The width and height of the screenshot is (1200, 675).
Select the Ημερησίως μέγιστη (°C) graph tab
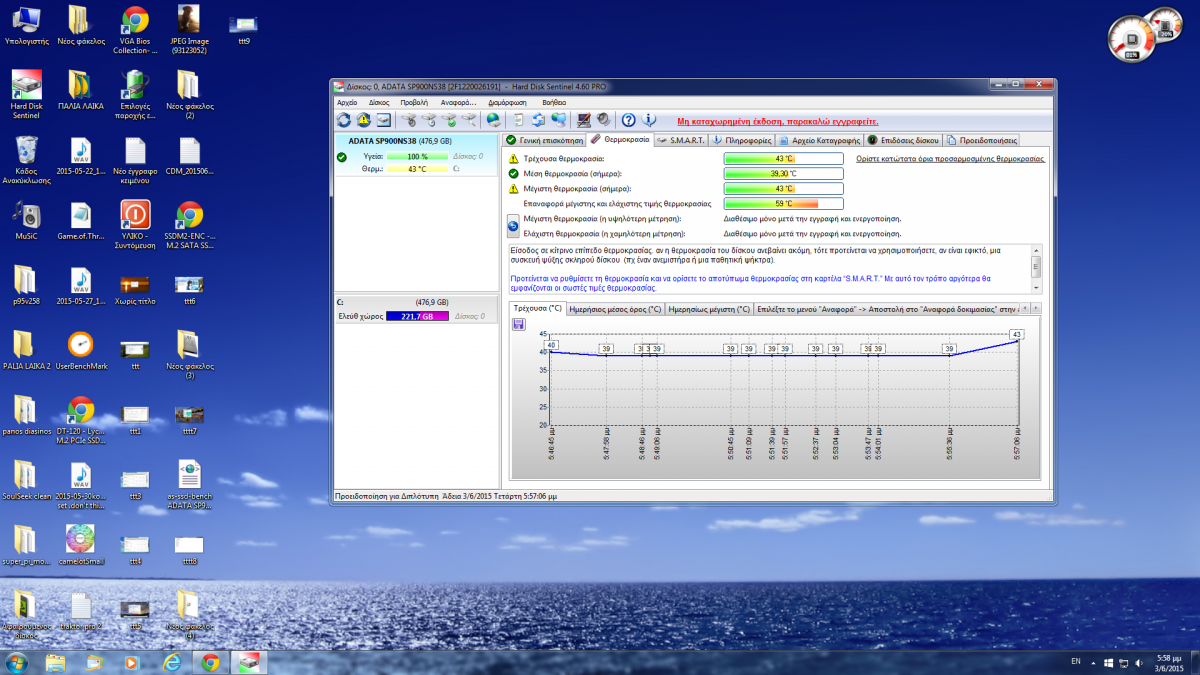(708, 310)
